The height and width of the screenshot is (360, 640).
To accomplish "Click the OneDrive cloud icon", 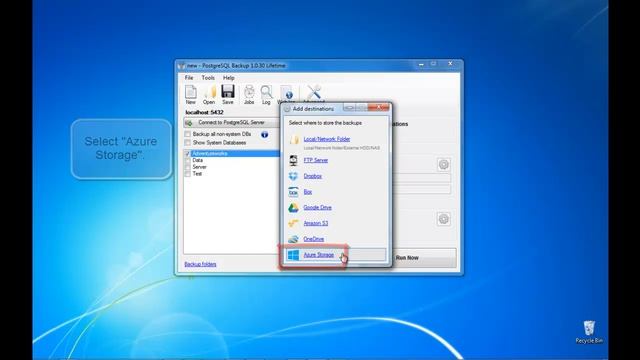I will [x=293, y=239].
